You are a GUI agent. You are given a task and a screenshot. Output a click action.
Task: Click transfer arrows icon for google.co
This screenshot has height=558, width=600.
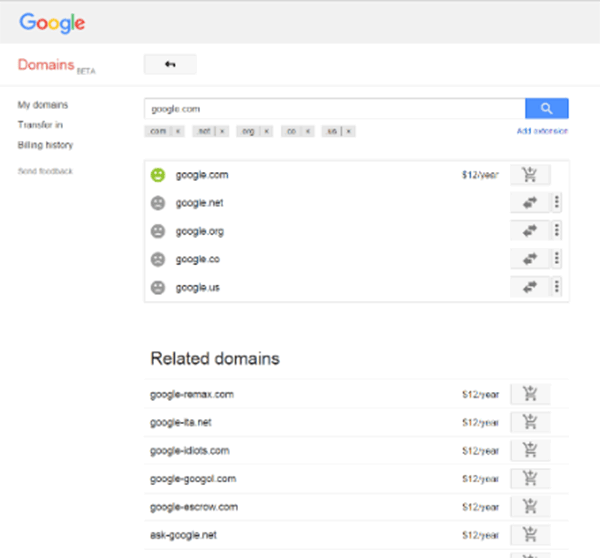[x=530, y=259]
